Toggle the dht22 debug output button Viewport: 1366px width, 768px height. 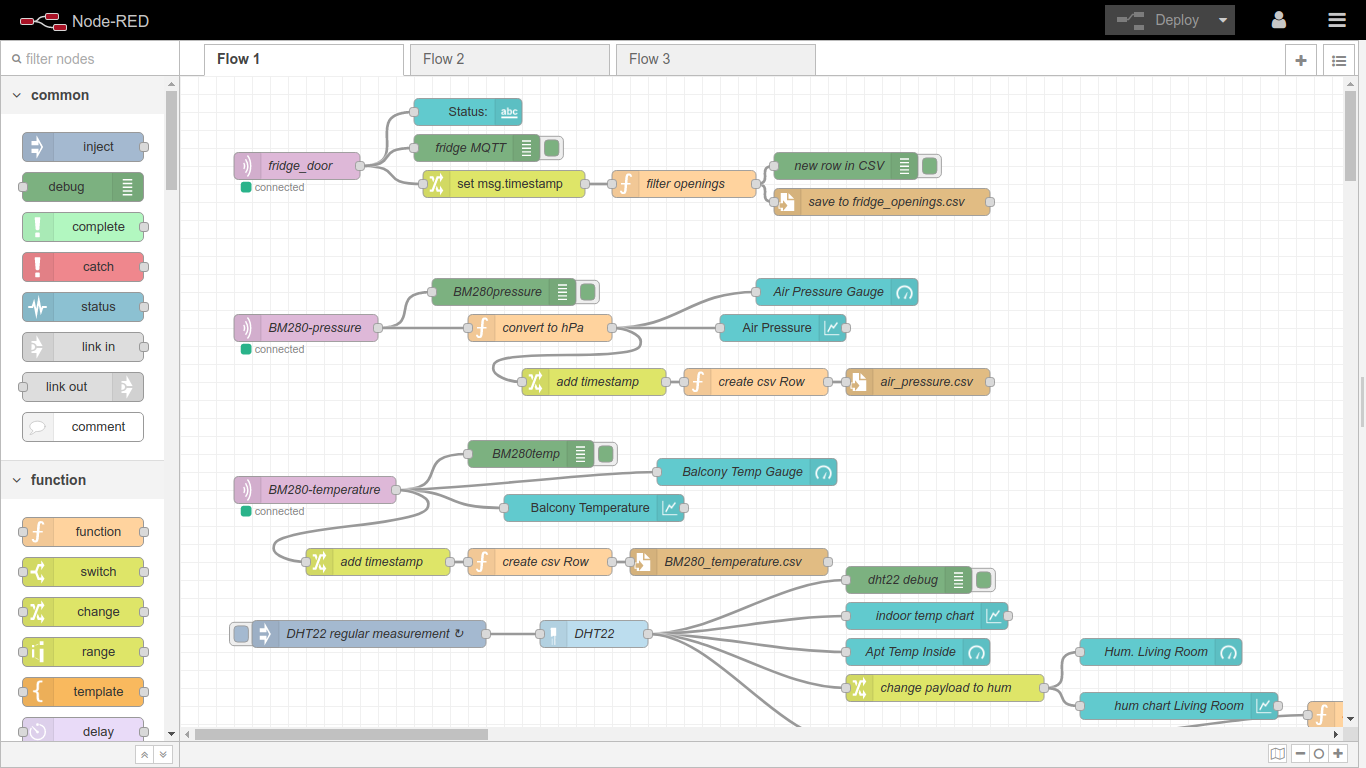984,580
